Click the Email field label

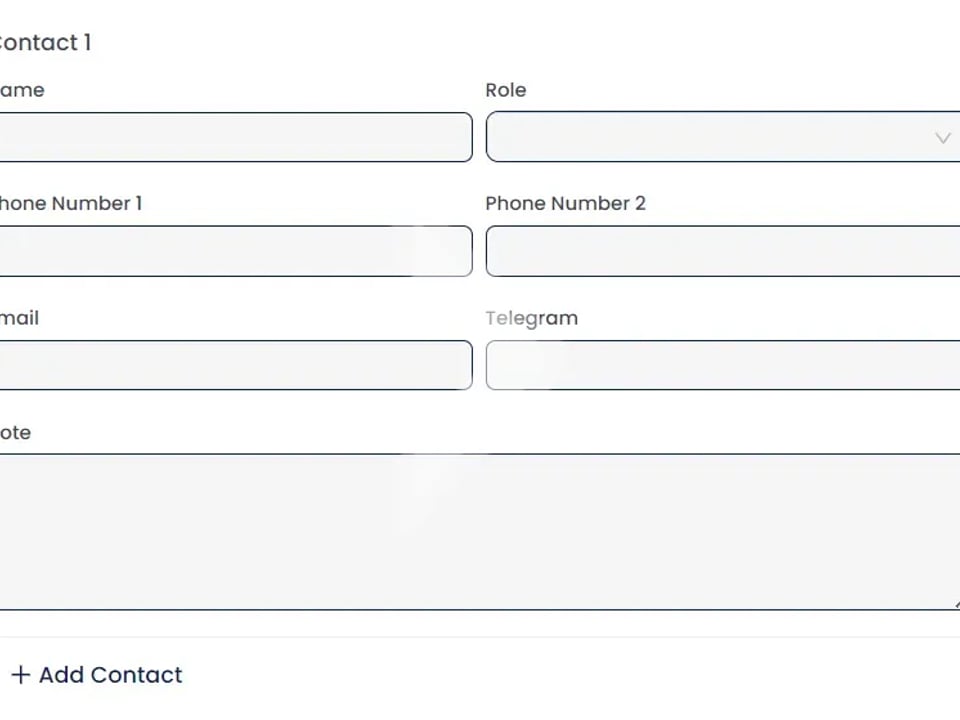click(20, 318)
